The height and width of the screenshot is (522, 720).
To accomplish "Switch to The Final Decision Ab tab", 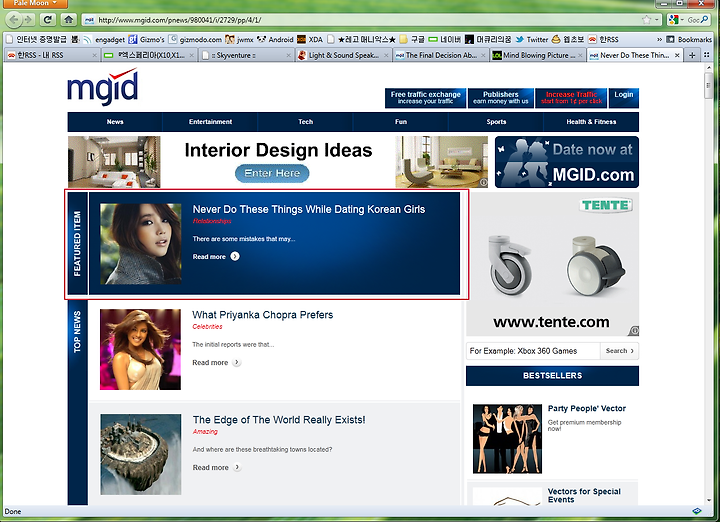I will pos(440,55).
